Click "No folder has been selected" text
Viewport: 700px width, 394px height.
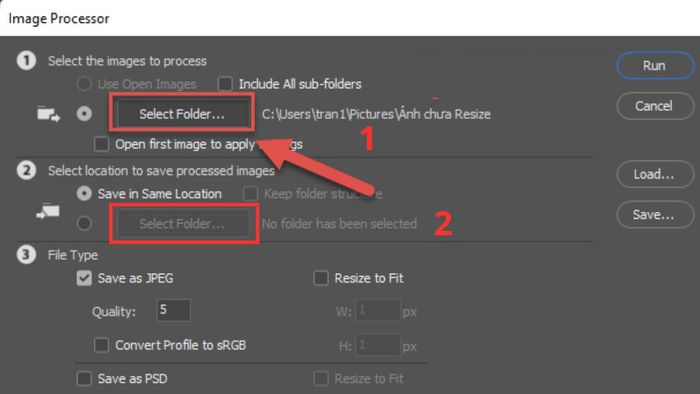tap(339, 224)
